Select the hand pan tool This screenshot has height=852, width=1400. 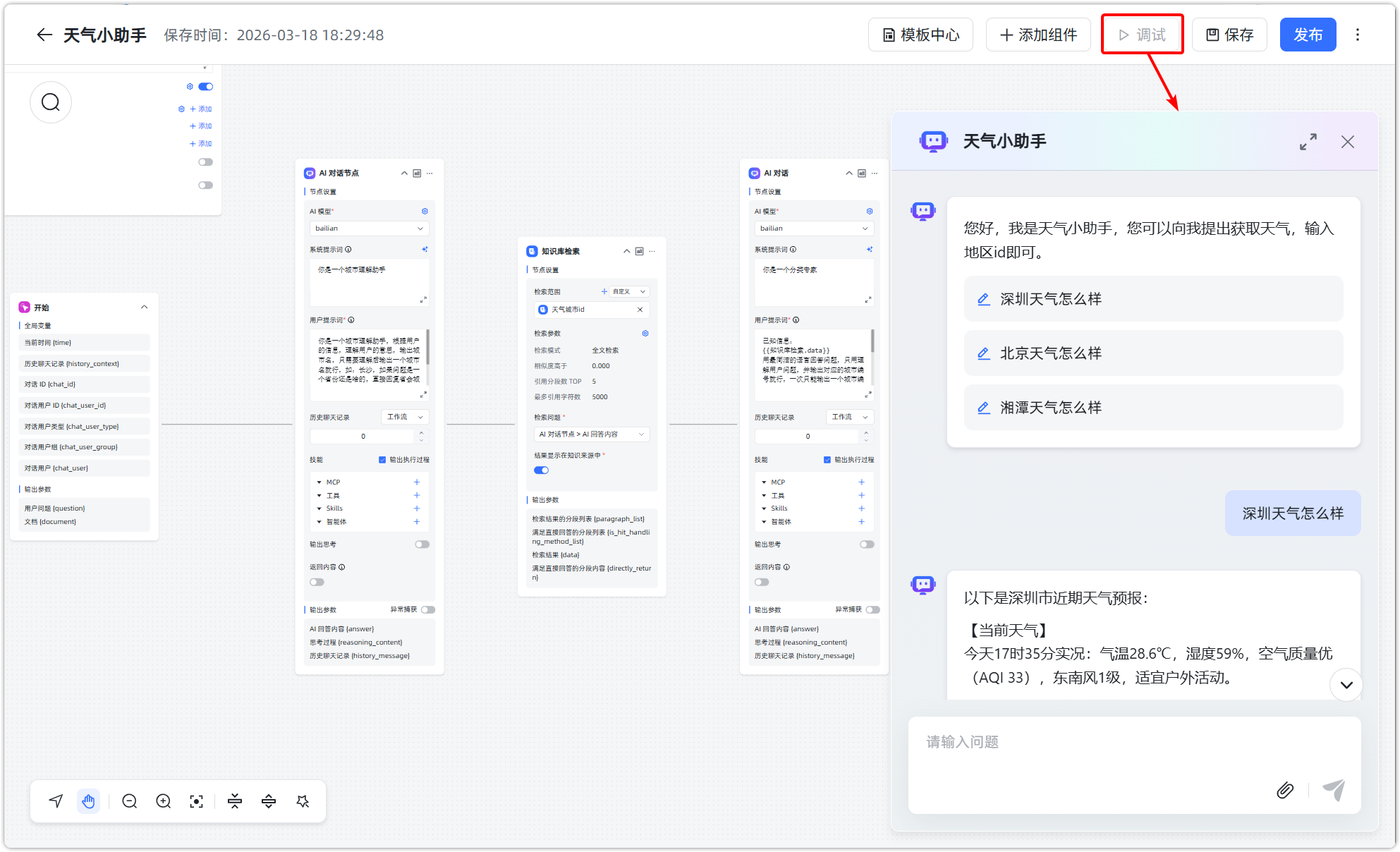[88, 801]
